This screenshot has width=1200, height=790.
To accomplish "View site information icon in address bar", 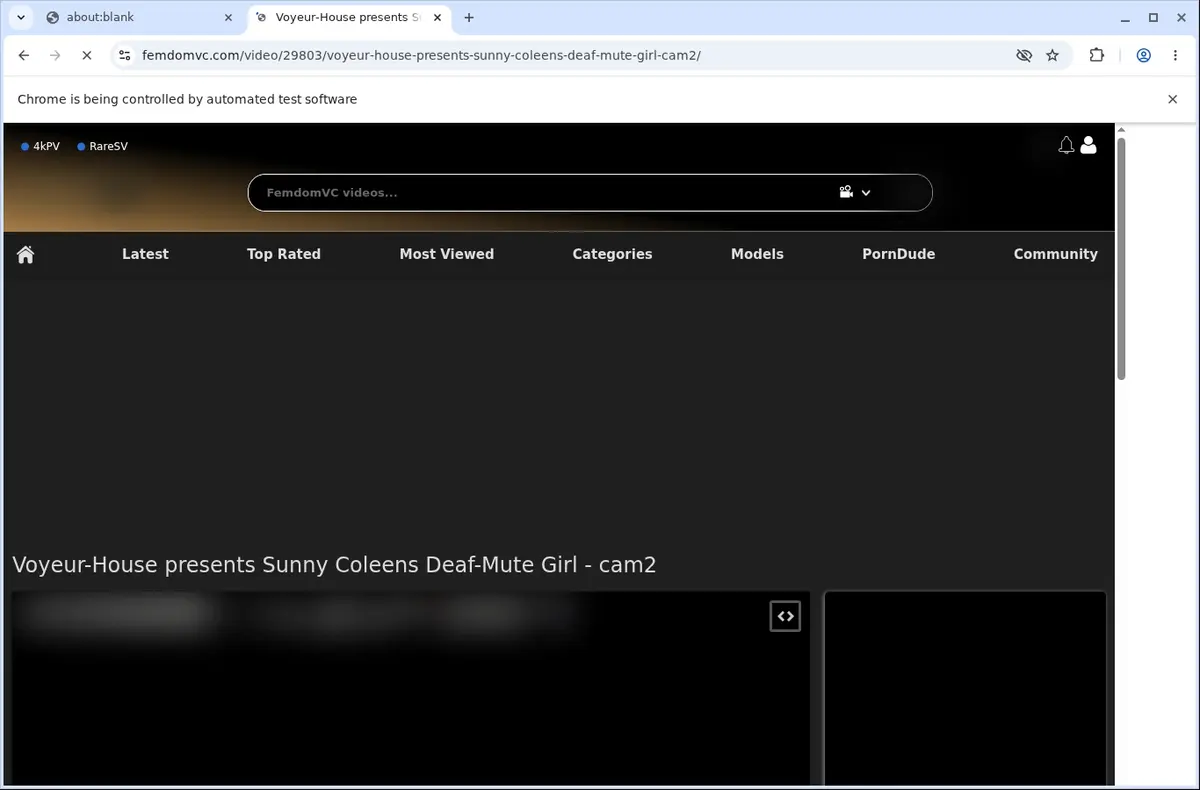I will point(124,56).
